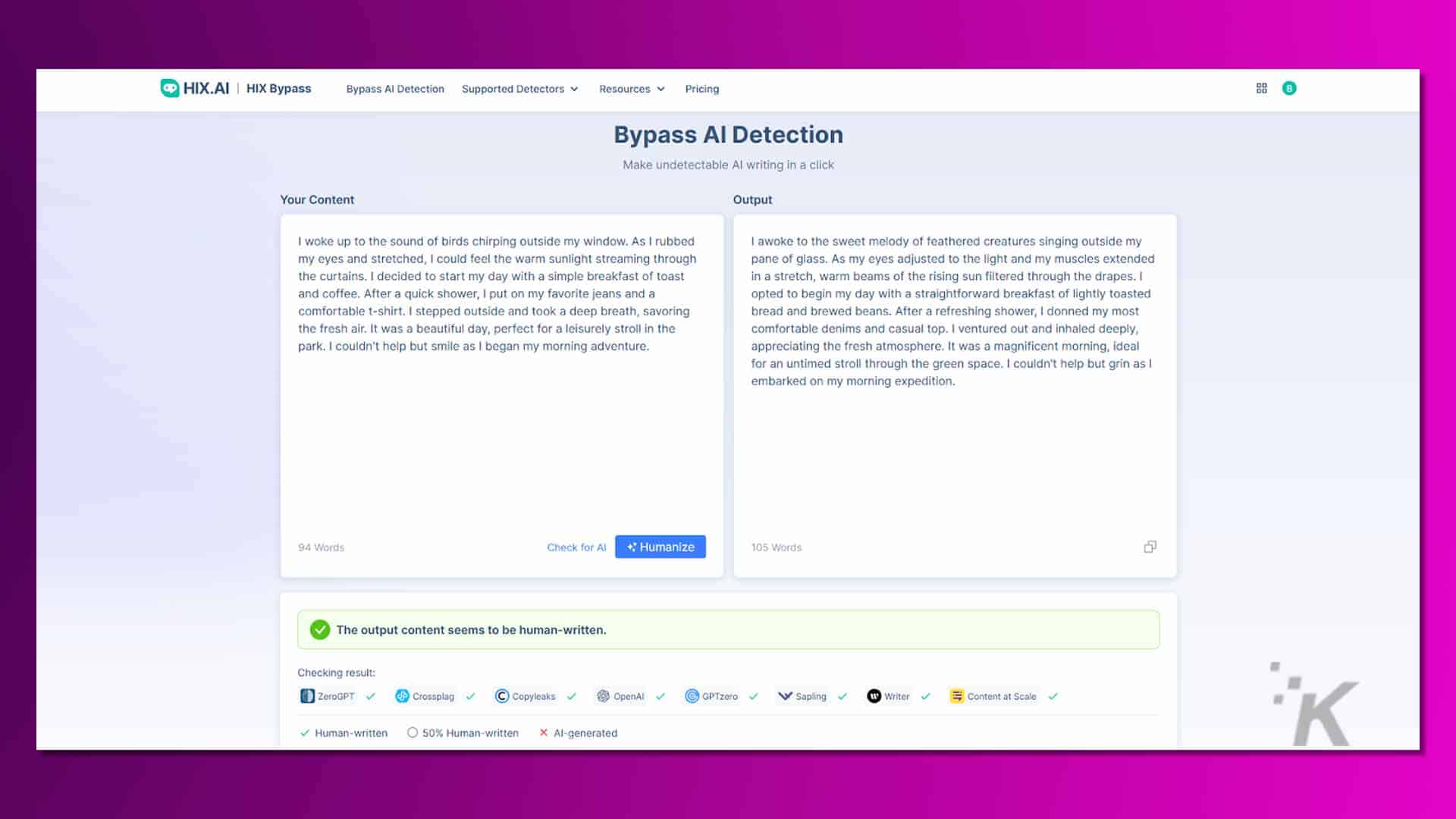The image size is (1456, 819).
Task: Copy output using the copy icon
Action: pos(1150,547)
